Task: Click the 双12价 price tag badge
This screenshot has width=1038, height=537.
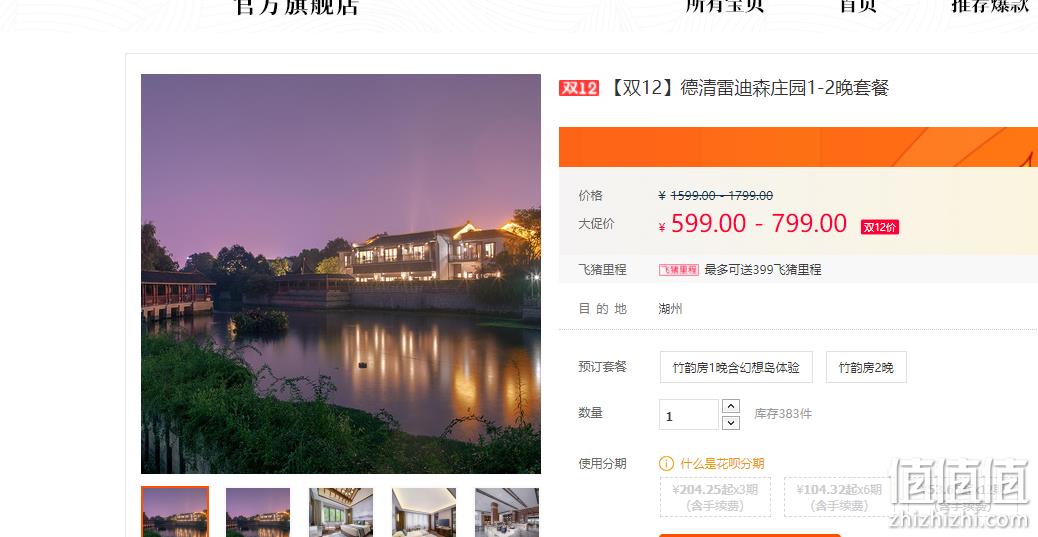Action: (880, 227)
